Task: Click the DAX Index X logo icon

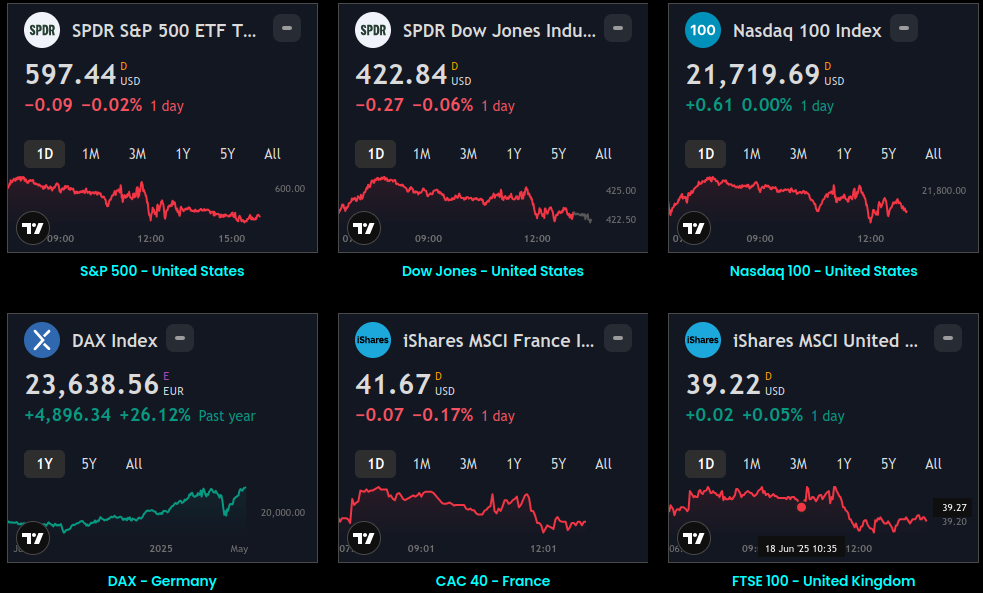Action: click(x=42, y=340)
